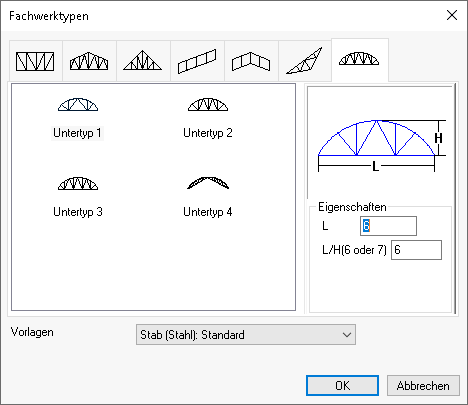Focus the L/H(6 oder 7) ratio field
The height and width of the screenshot is (405, 468).
point(416,250)
